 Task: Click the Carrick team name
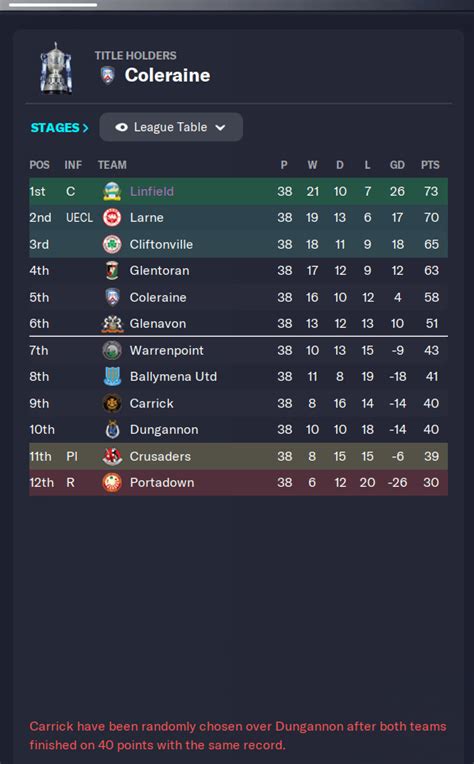152,403
